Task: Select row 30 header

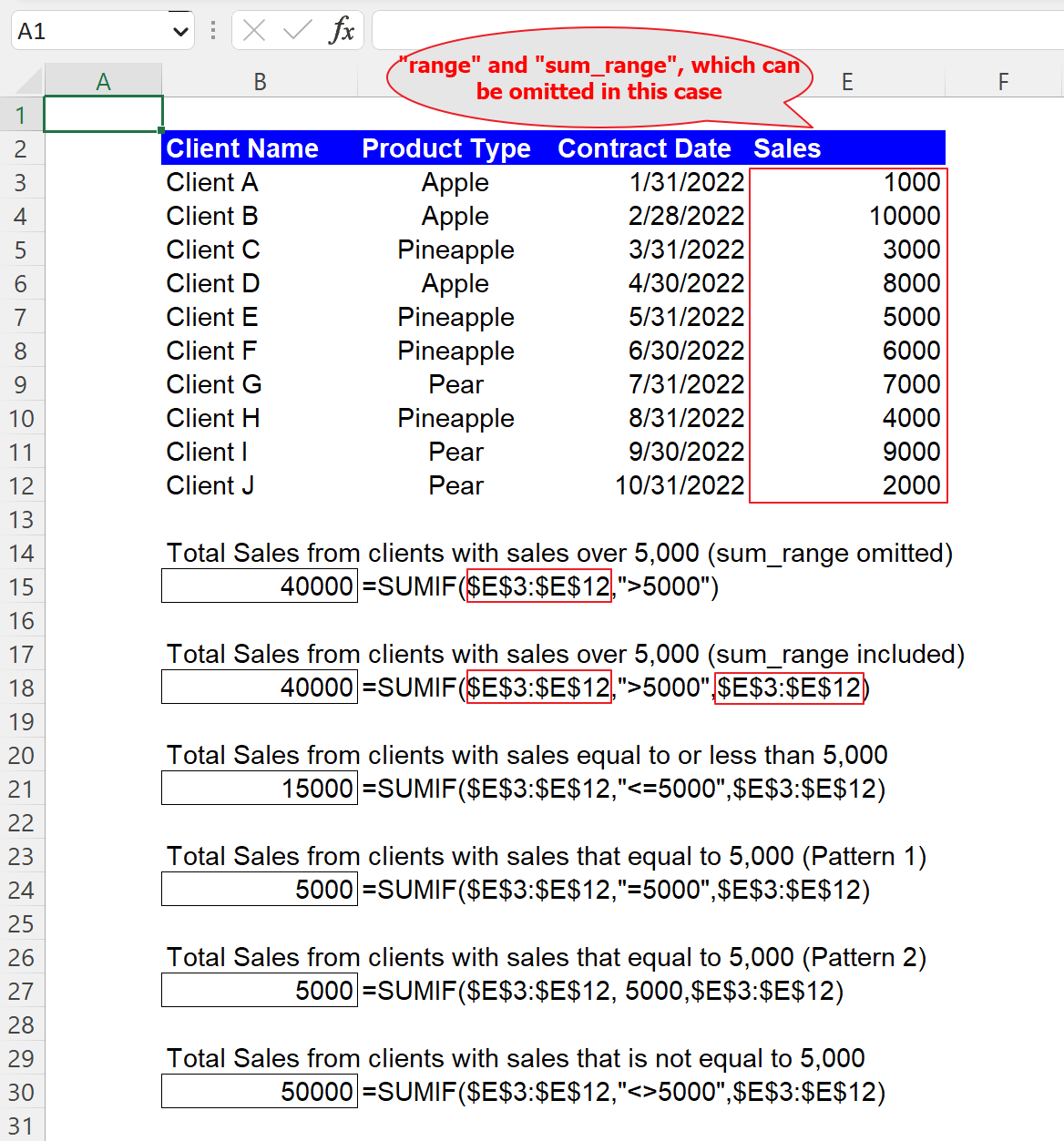Action: (22, 1092)
